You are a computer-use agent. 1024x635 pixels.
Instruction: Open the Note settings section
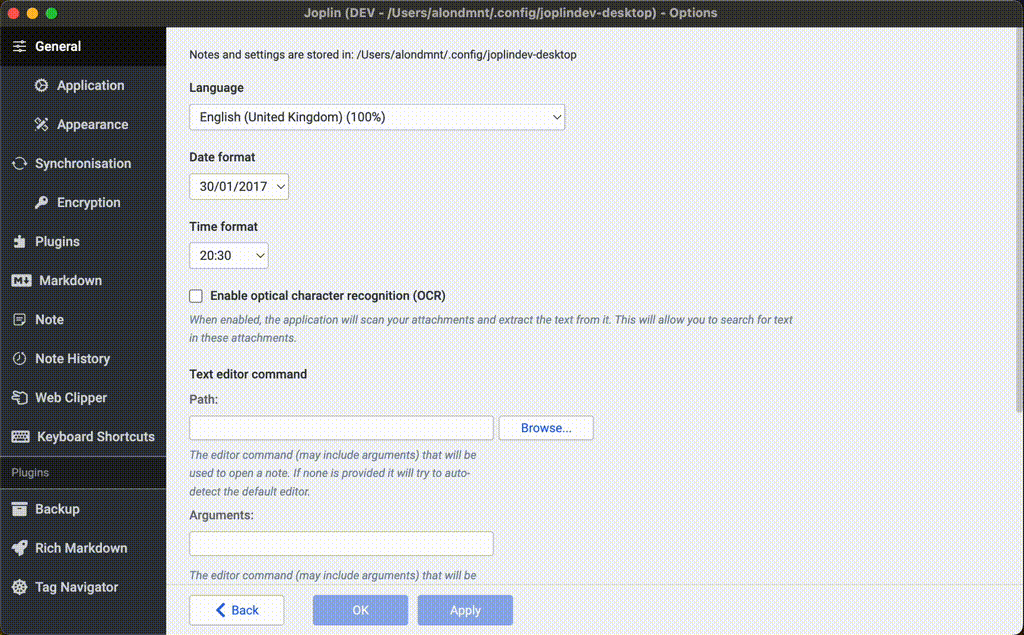pos(83,319)
